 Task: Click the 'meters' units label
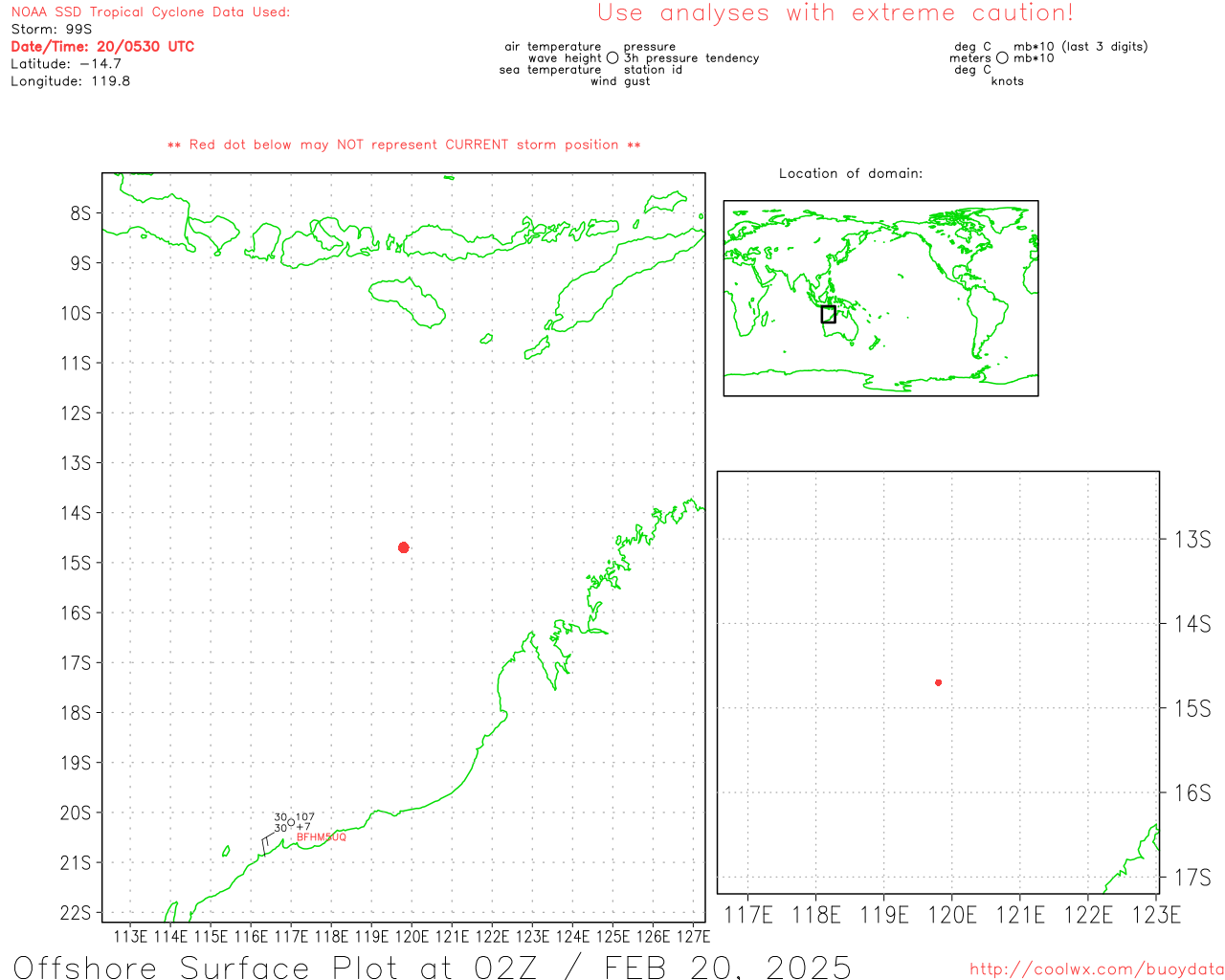tap(970, 58)
